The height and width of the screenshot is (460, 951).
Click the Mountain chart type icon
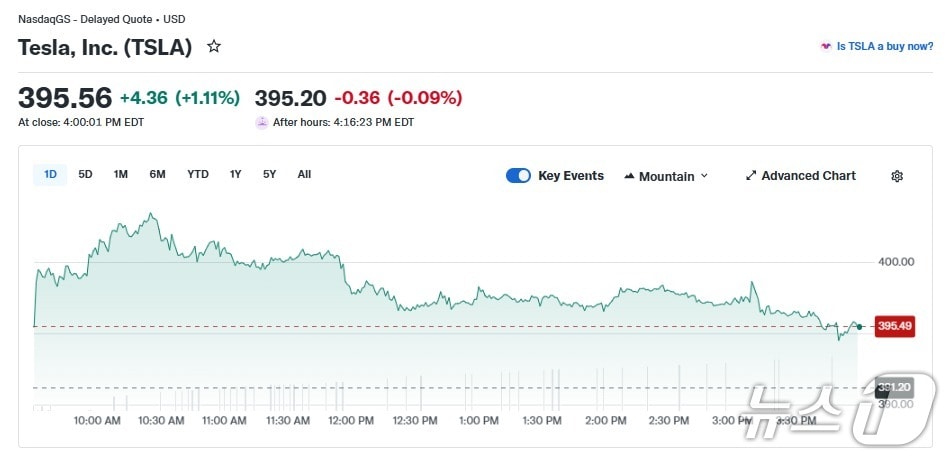(x=629, y=176)
